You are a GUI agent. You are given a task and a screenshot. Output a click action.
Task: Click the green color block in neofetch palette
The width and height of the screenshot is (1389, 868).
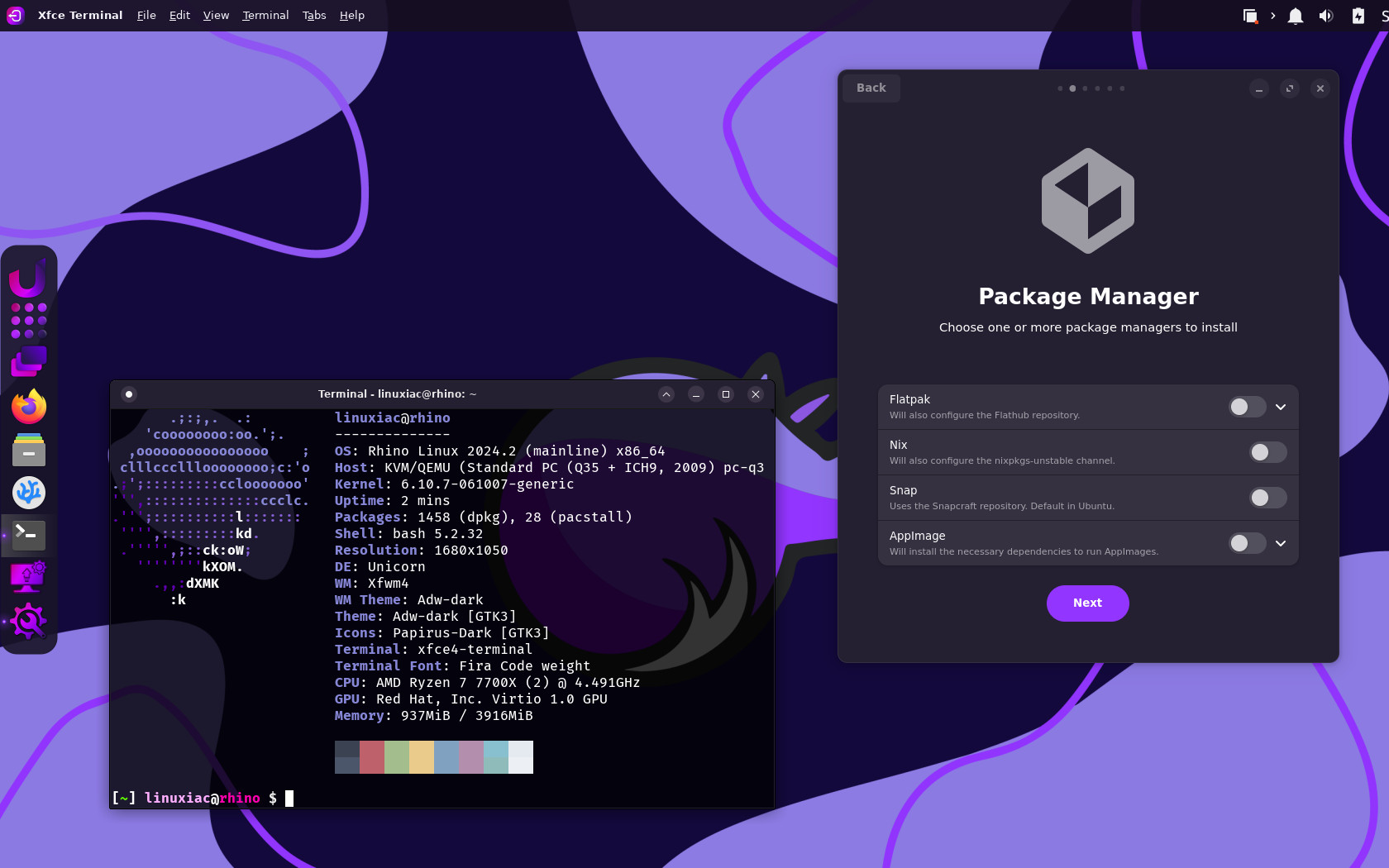(397, 757)
